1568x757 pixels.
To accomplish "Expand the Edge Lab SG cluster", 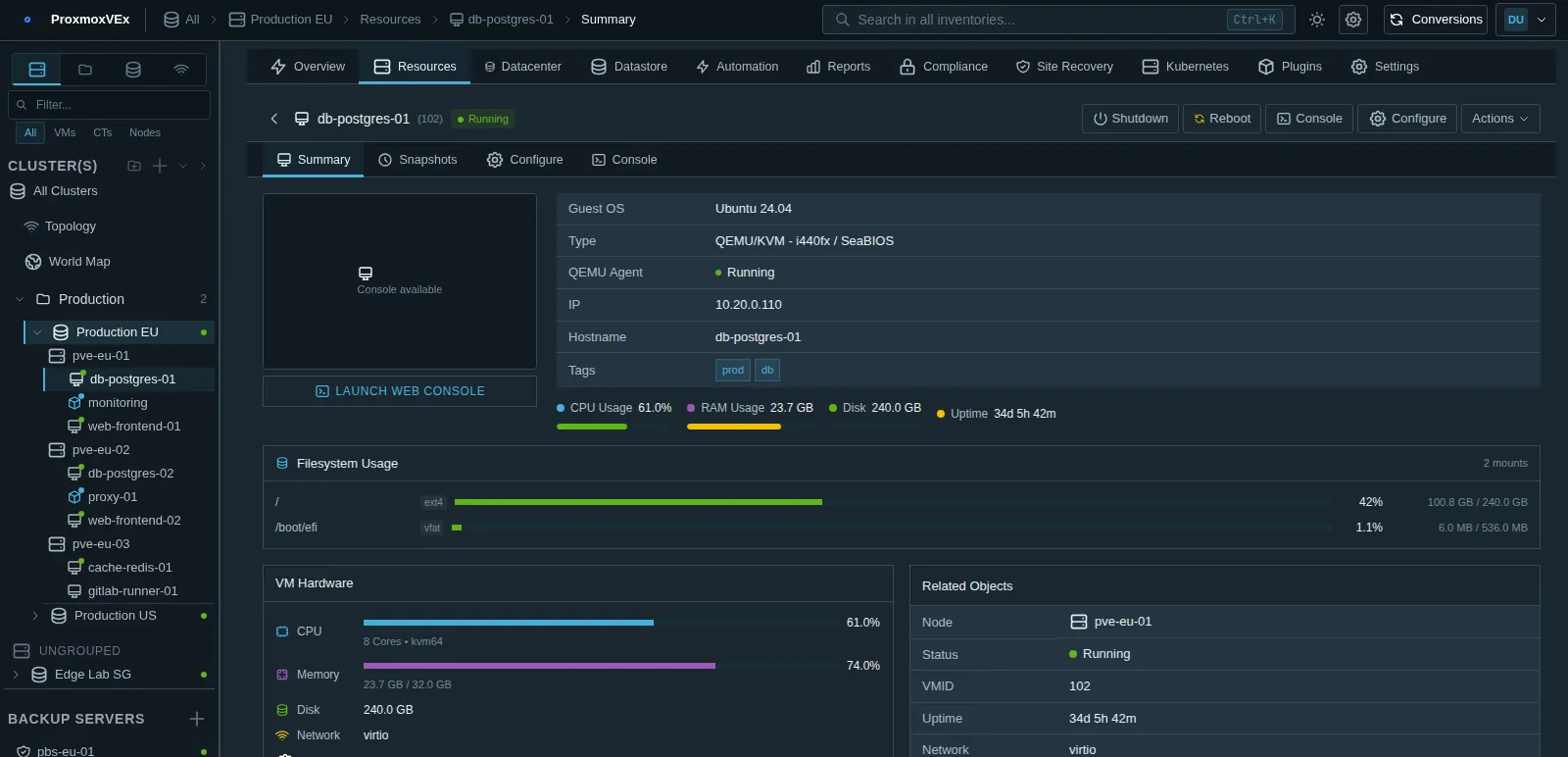I will (16, 675).
